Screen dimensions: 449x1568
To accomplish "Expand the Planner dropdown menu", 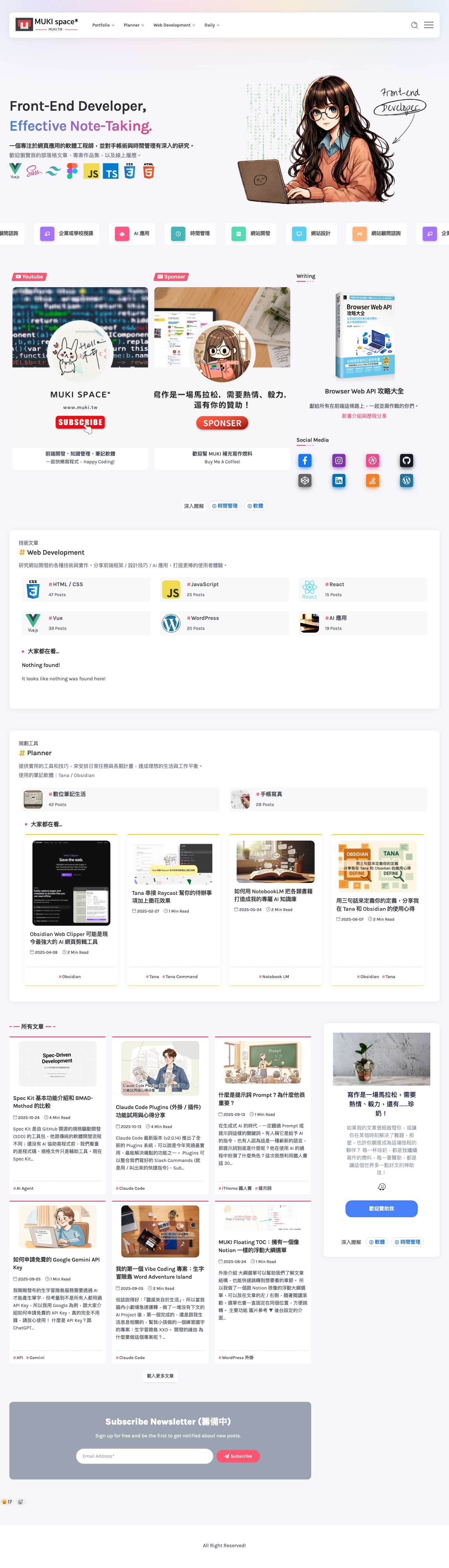I will [134, 25].
